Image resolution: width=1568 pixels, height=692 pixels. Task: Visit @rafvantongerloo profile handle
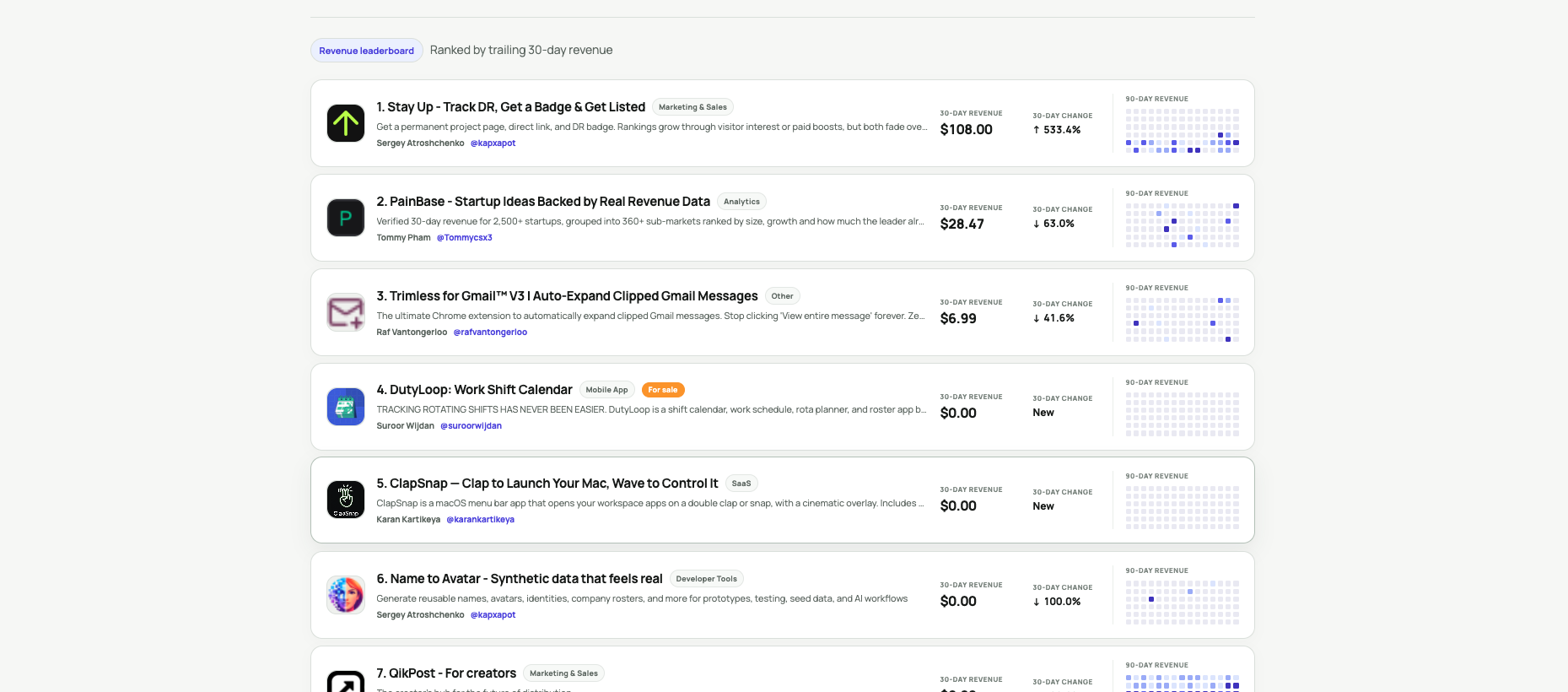point(490,332)
